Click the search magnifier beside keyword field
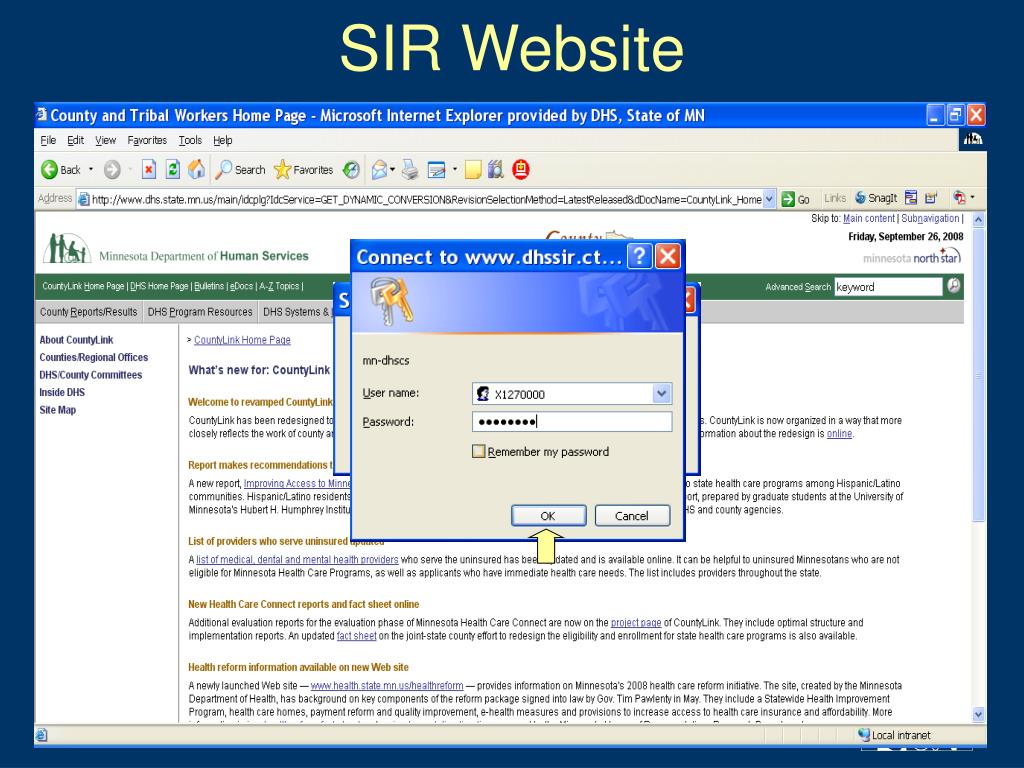Viewport: 1024px width, 768px height. click(x=953, y=286)
